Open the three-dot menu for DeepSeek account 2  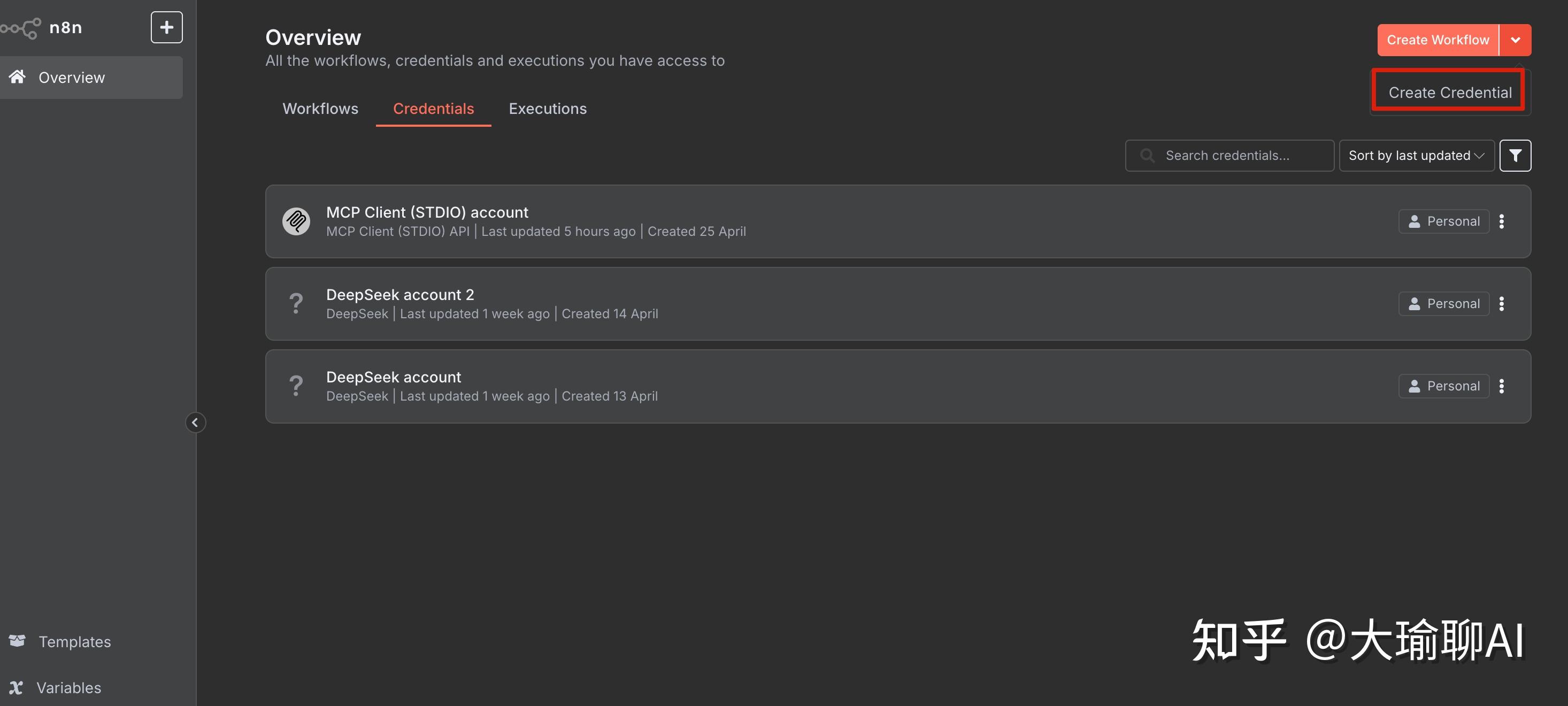[x=1501, y=304]
